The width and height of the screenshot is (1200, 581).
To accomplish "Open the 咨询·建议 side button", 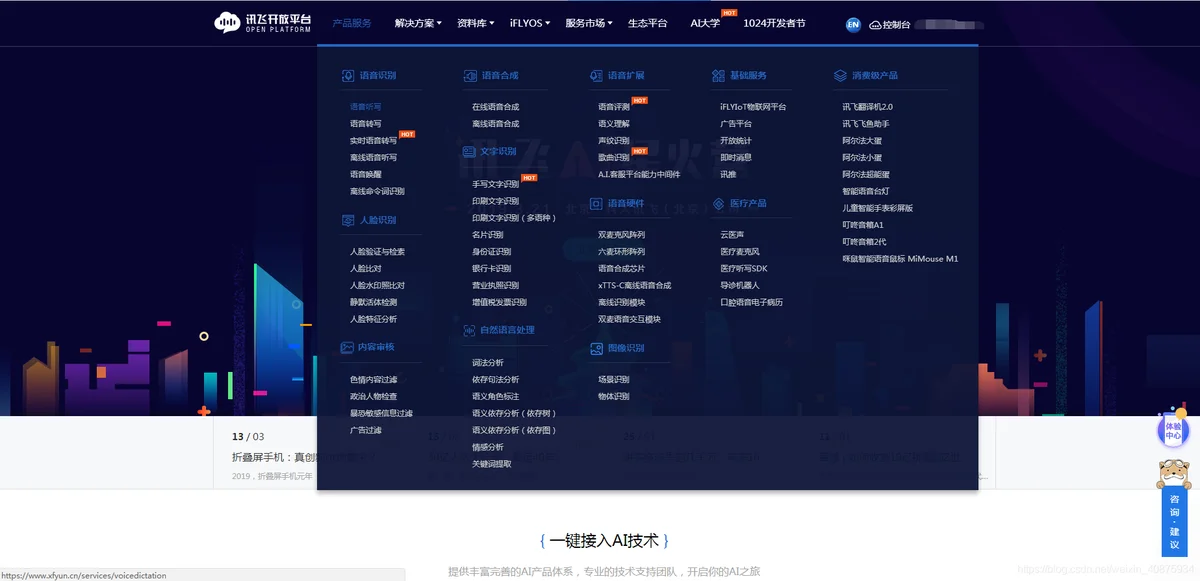I will pyautogui.click(x=1174, y=521).
